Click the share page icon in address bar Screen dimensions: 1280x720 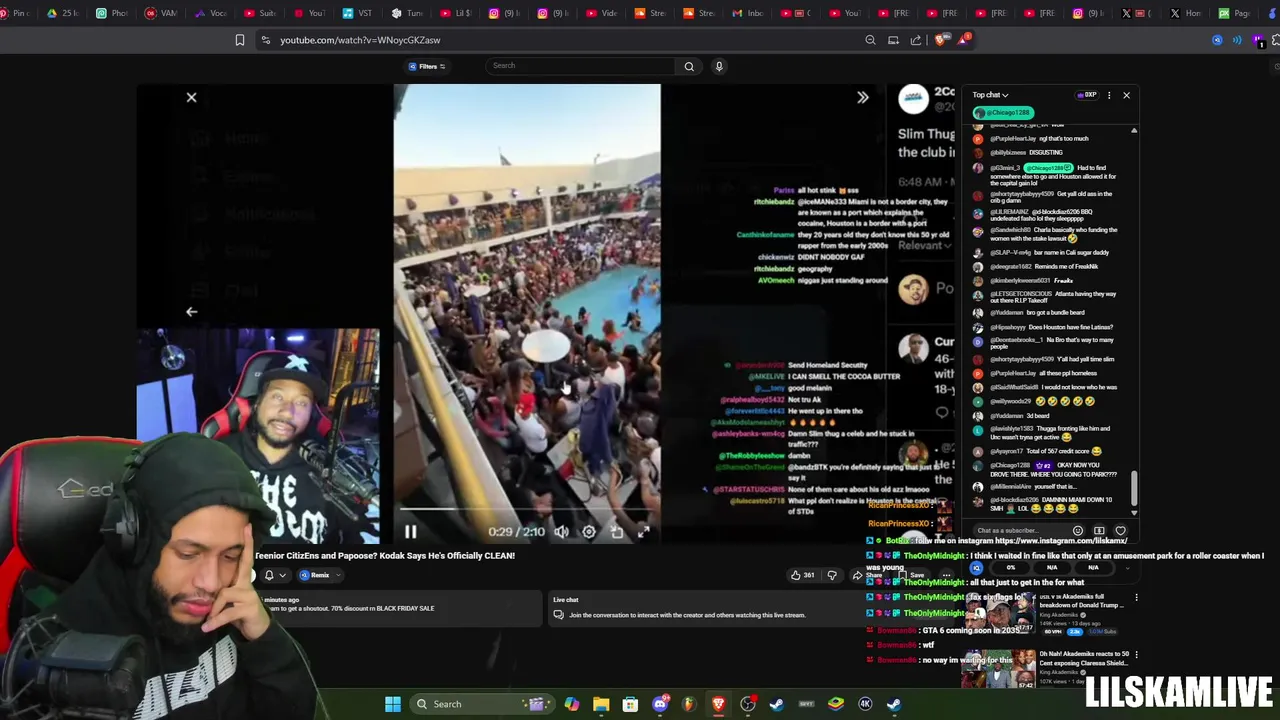pyautogui.click(x=916, y=40)
